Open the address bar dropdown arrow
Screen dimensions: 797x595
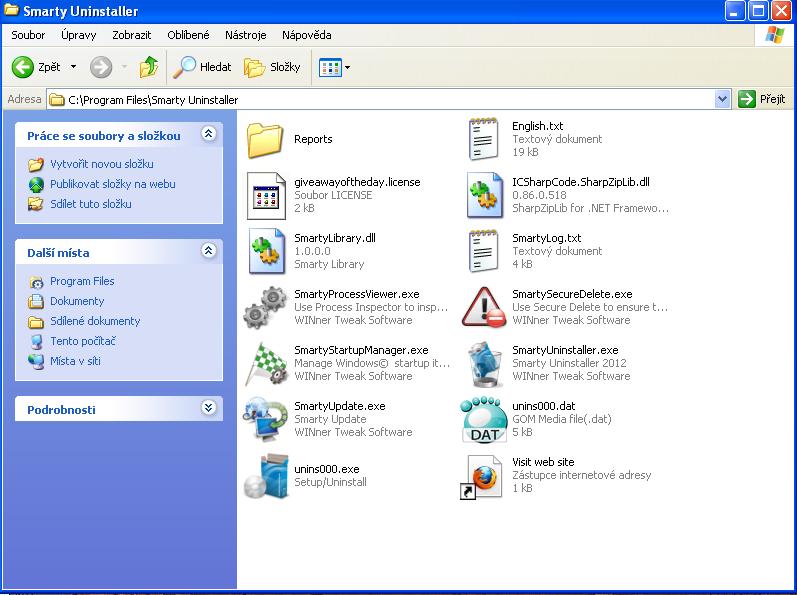coord(723,99)
